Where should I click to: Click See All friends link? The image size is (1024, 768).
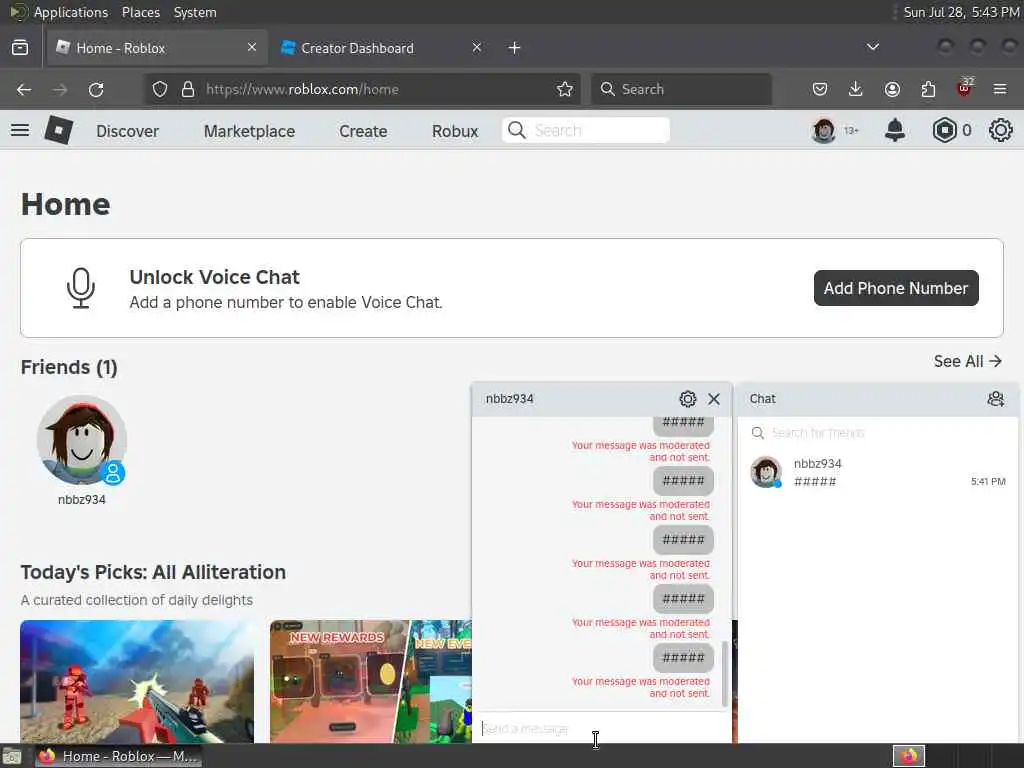967,361
